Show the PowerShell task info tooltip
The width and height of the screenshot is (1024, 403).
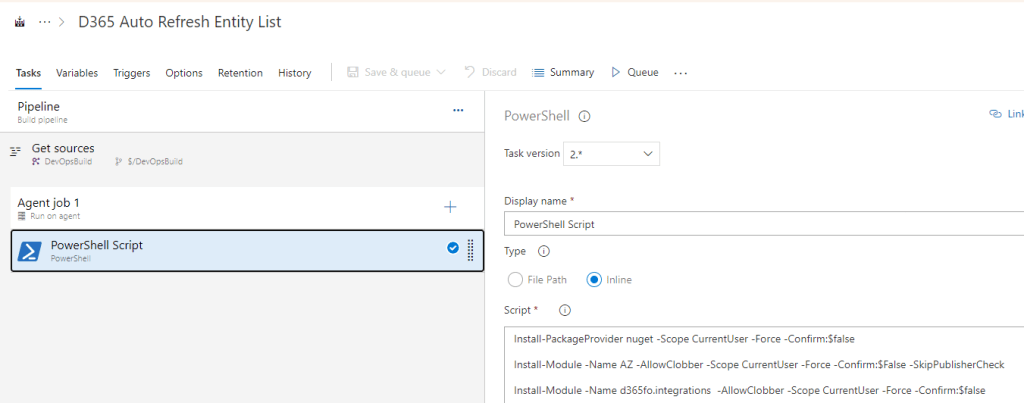click(585, 117)
